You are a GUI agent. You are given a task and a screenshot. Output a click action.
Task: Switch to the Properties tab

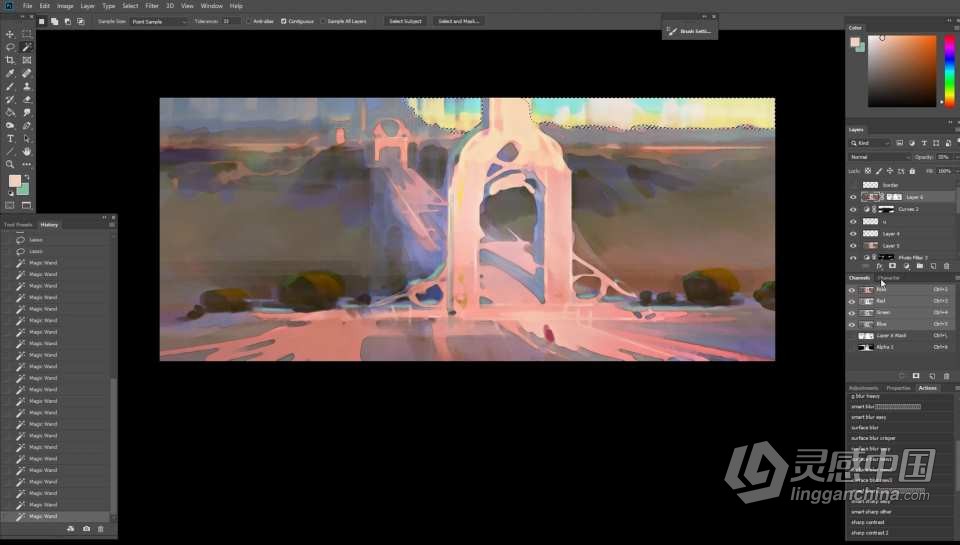pyautogui.click(x=898, y=388)
